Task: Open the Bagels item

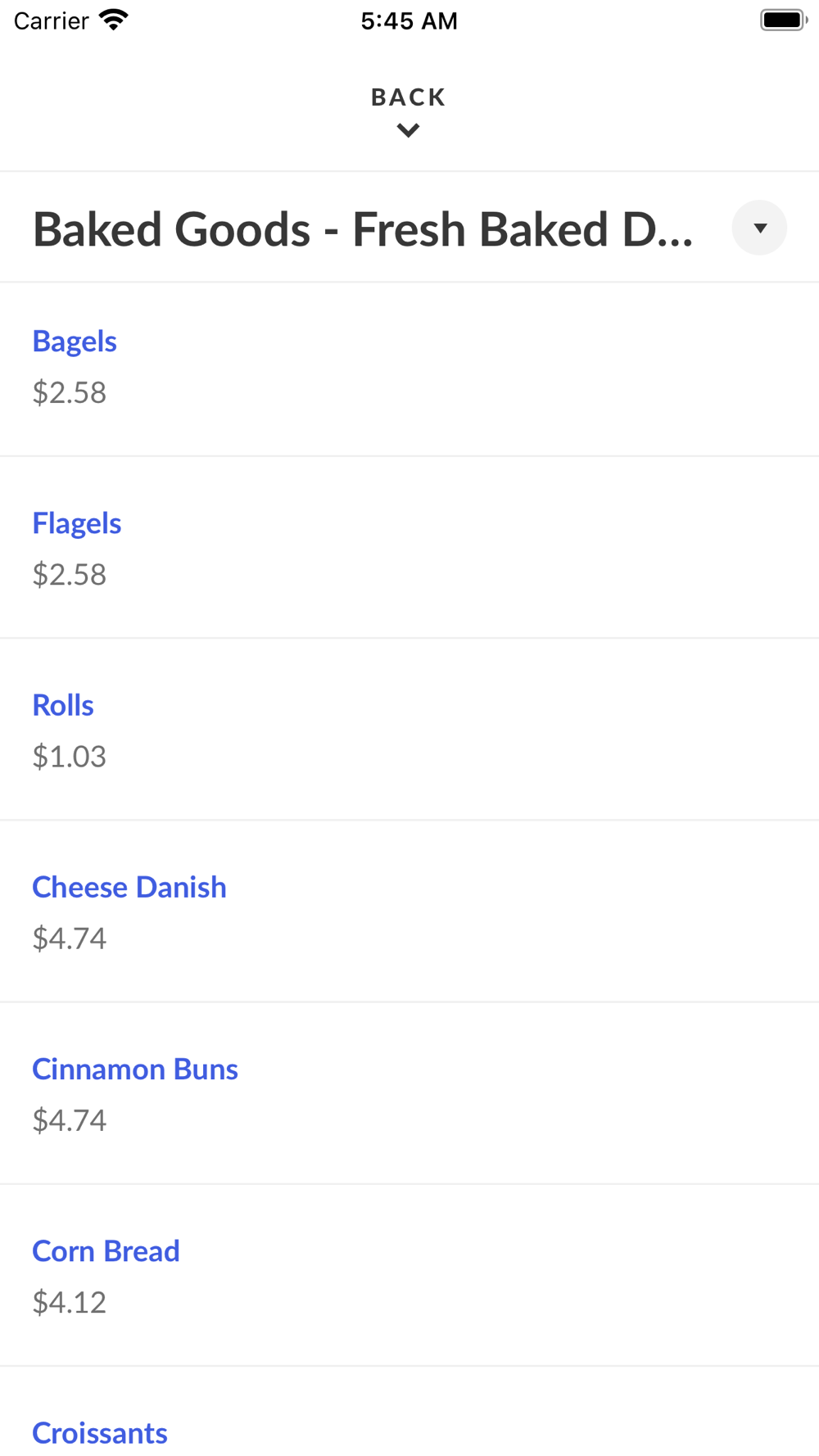Action: [75, 341]
